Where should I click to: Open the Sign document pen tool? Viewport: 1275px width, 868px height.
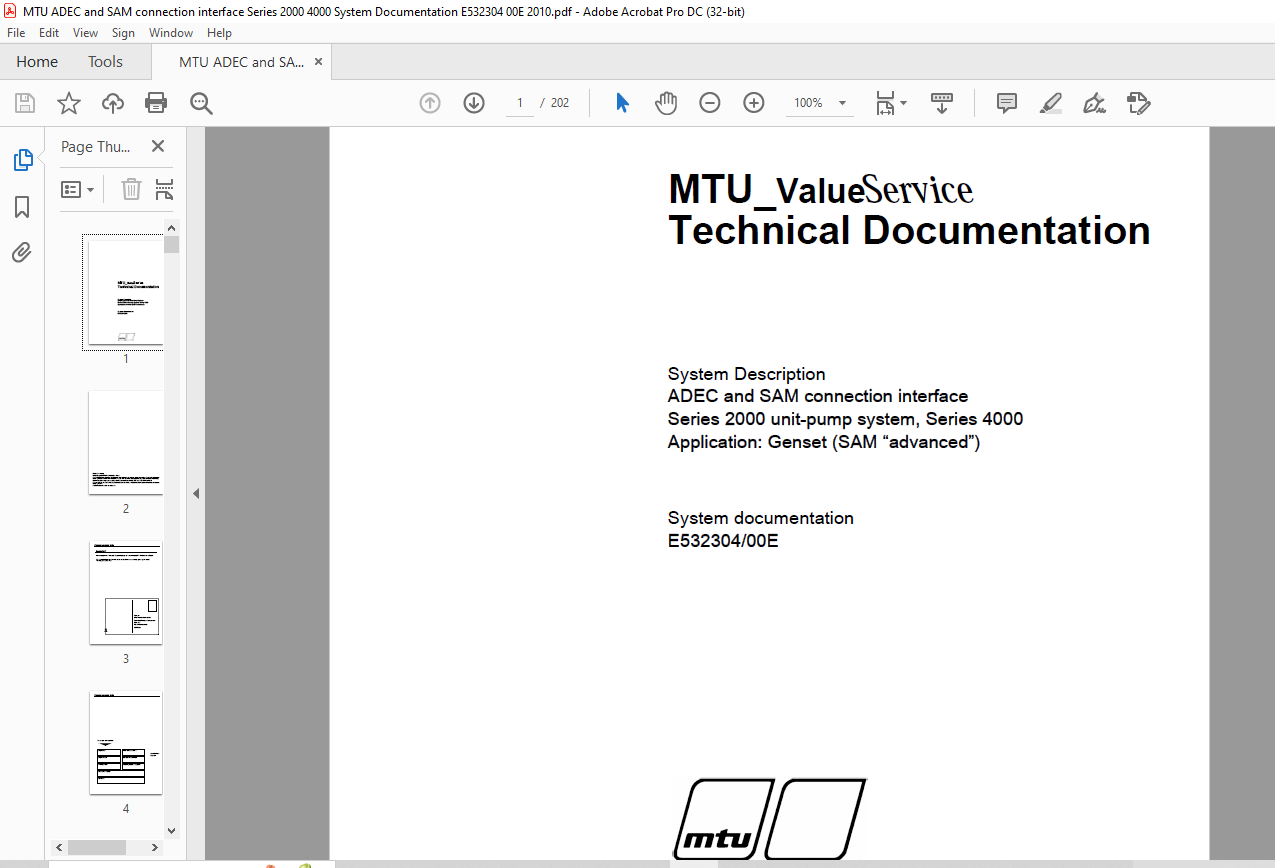point(1094,103)
